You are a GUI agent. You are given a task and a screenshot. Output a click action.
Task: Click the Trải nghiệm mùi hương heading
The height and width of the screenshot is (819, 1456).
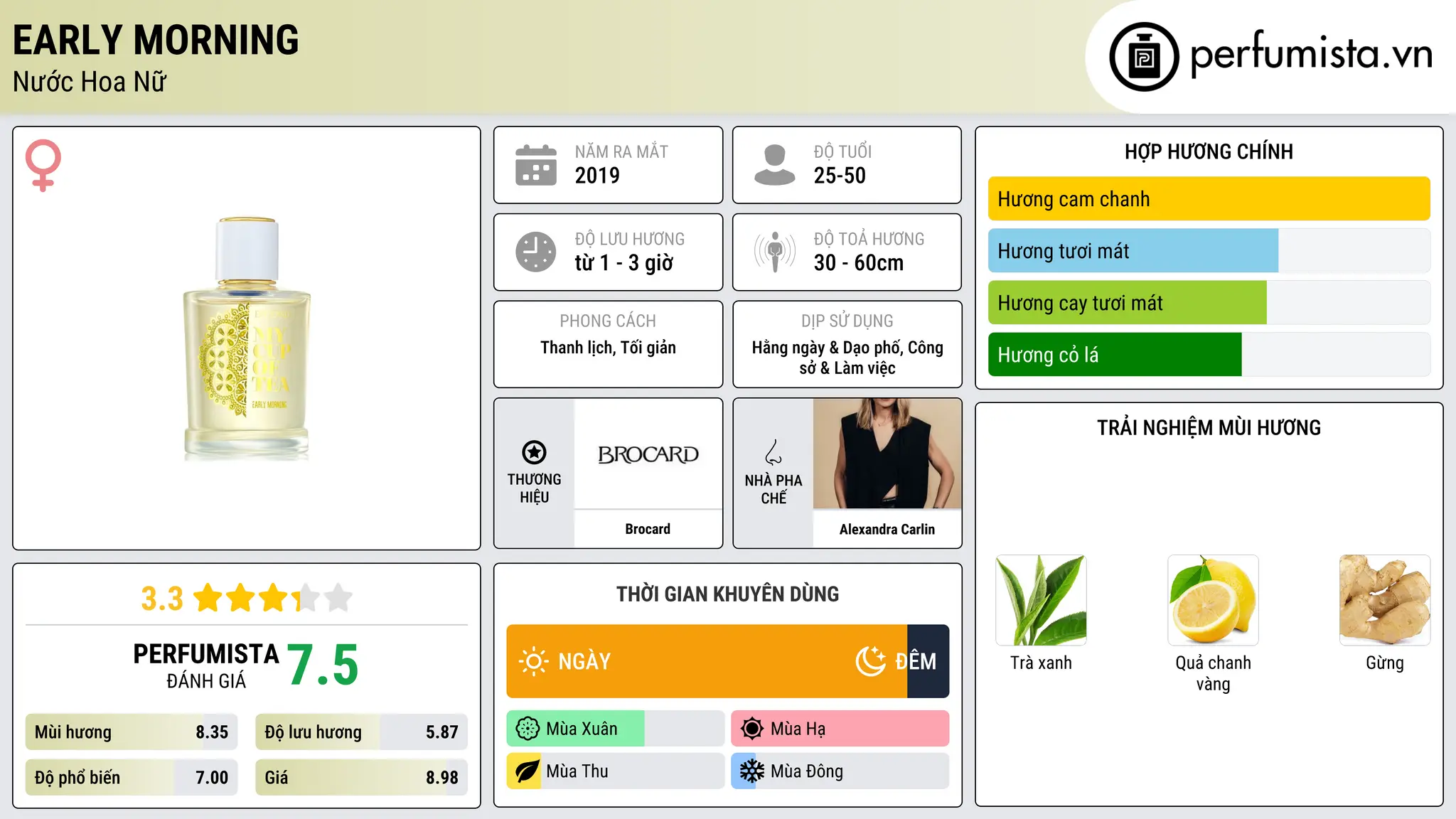(1209, 427)
